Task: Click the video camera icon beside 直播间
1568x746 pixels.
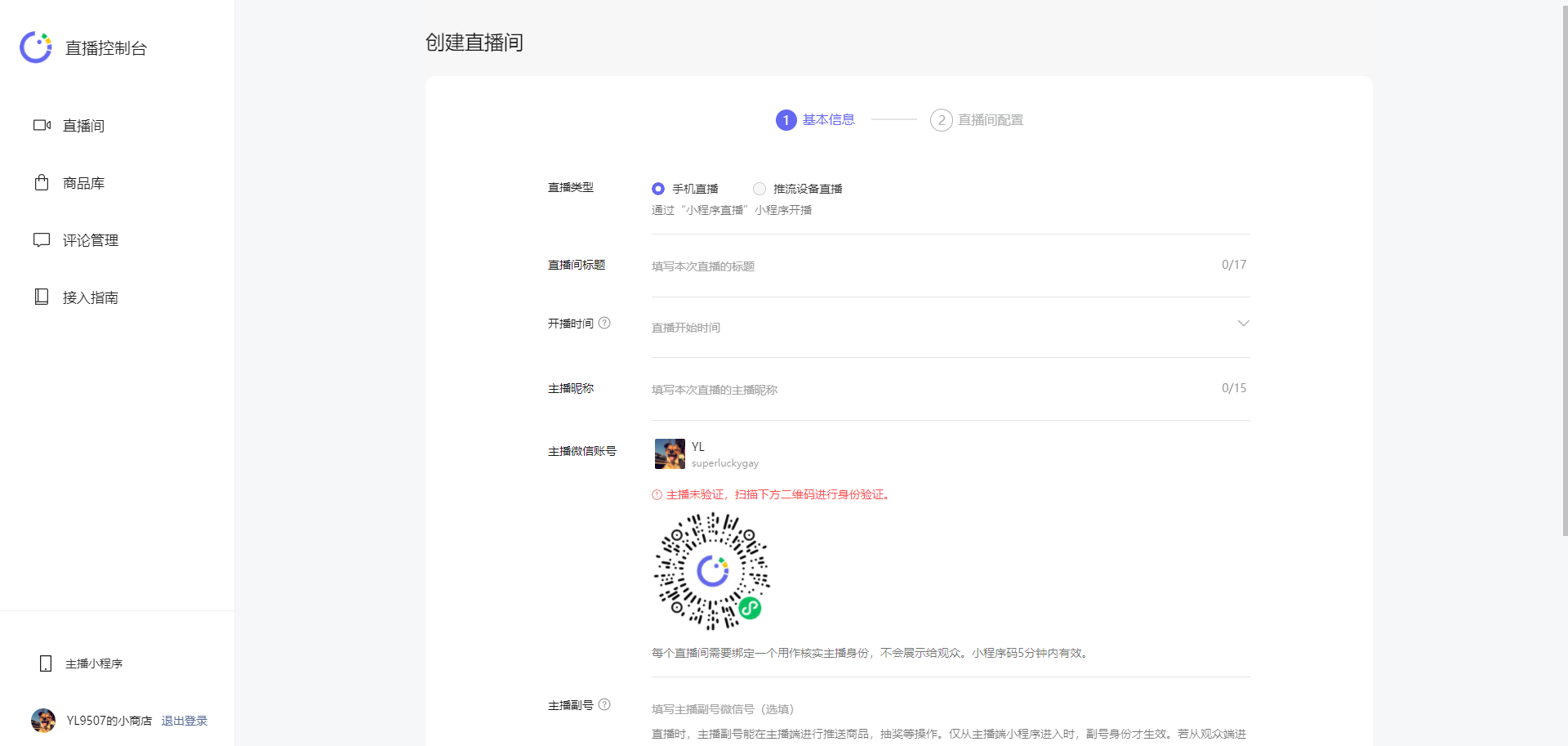Action: 42,125
